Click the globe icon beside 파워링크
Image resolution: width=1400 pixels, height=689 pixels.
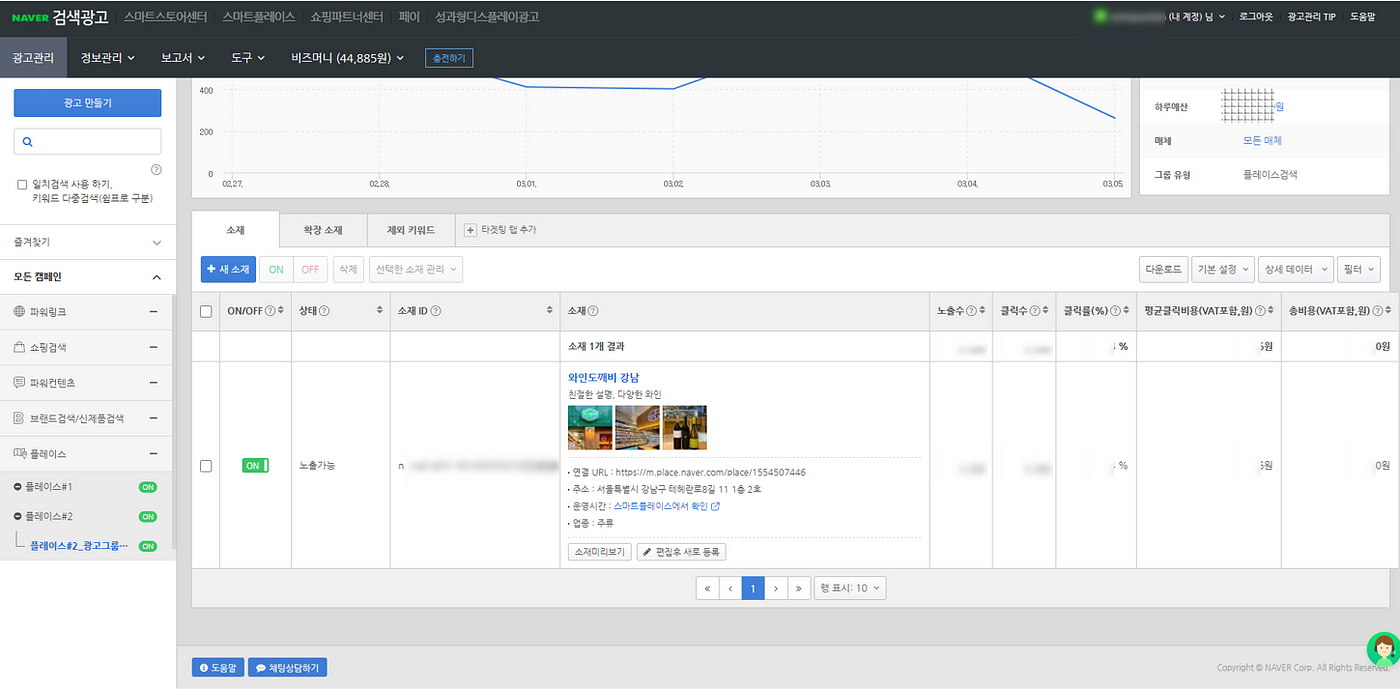19,312
